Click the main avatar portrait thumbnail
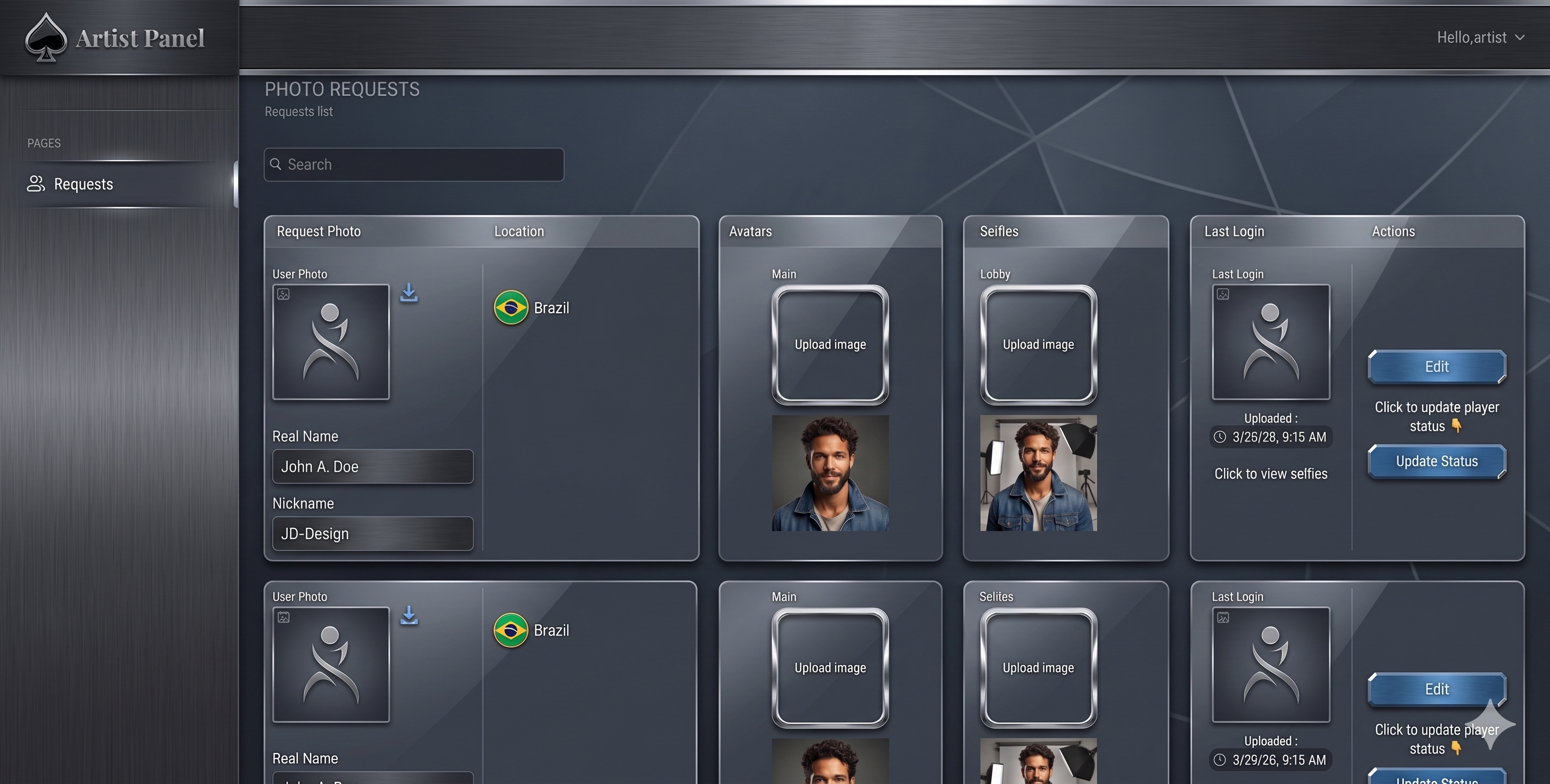This screenshot has height=784, width=1550. [x=830, y=473]
